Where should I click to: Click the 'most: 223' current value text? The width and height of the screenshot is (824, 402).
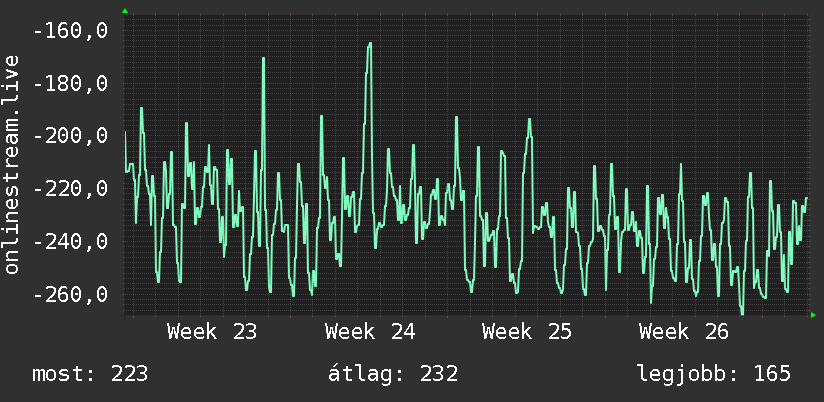(x=90, y=374)
